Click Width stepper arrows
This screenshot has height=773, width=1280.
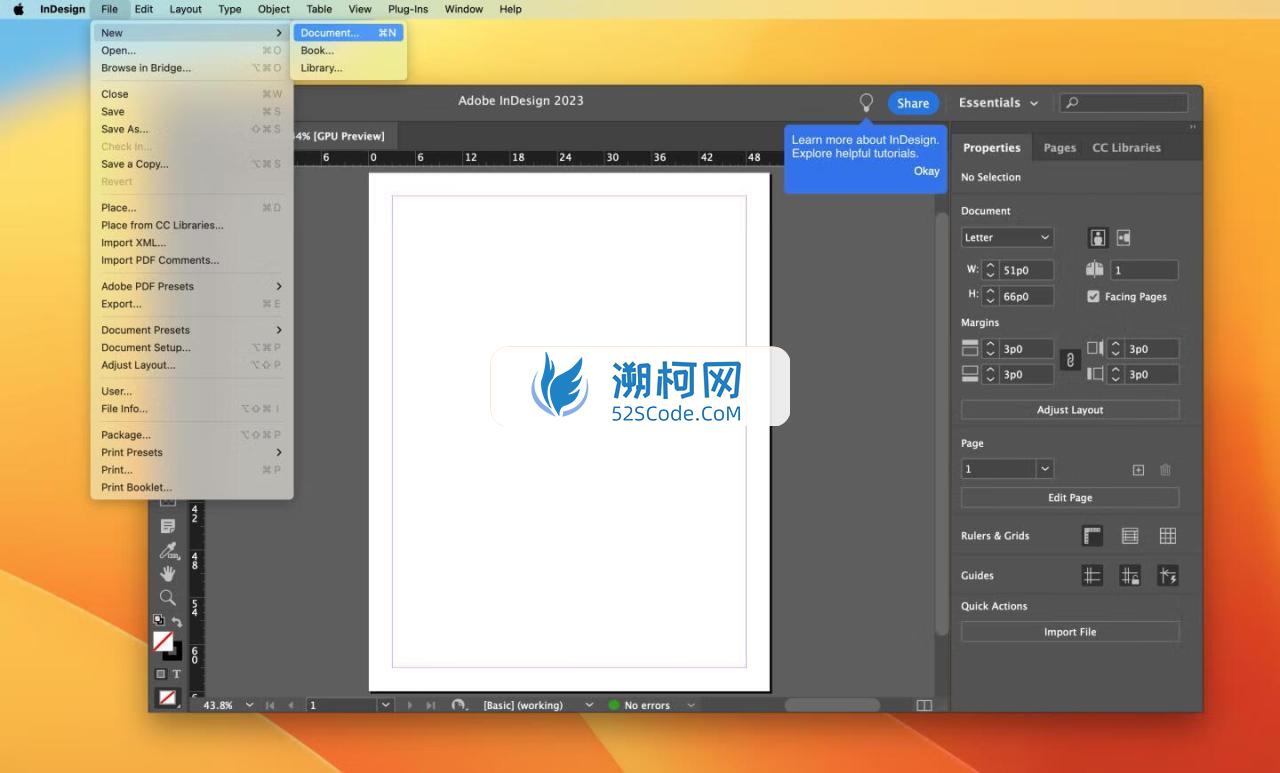990,270
